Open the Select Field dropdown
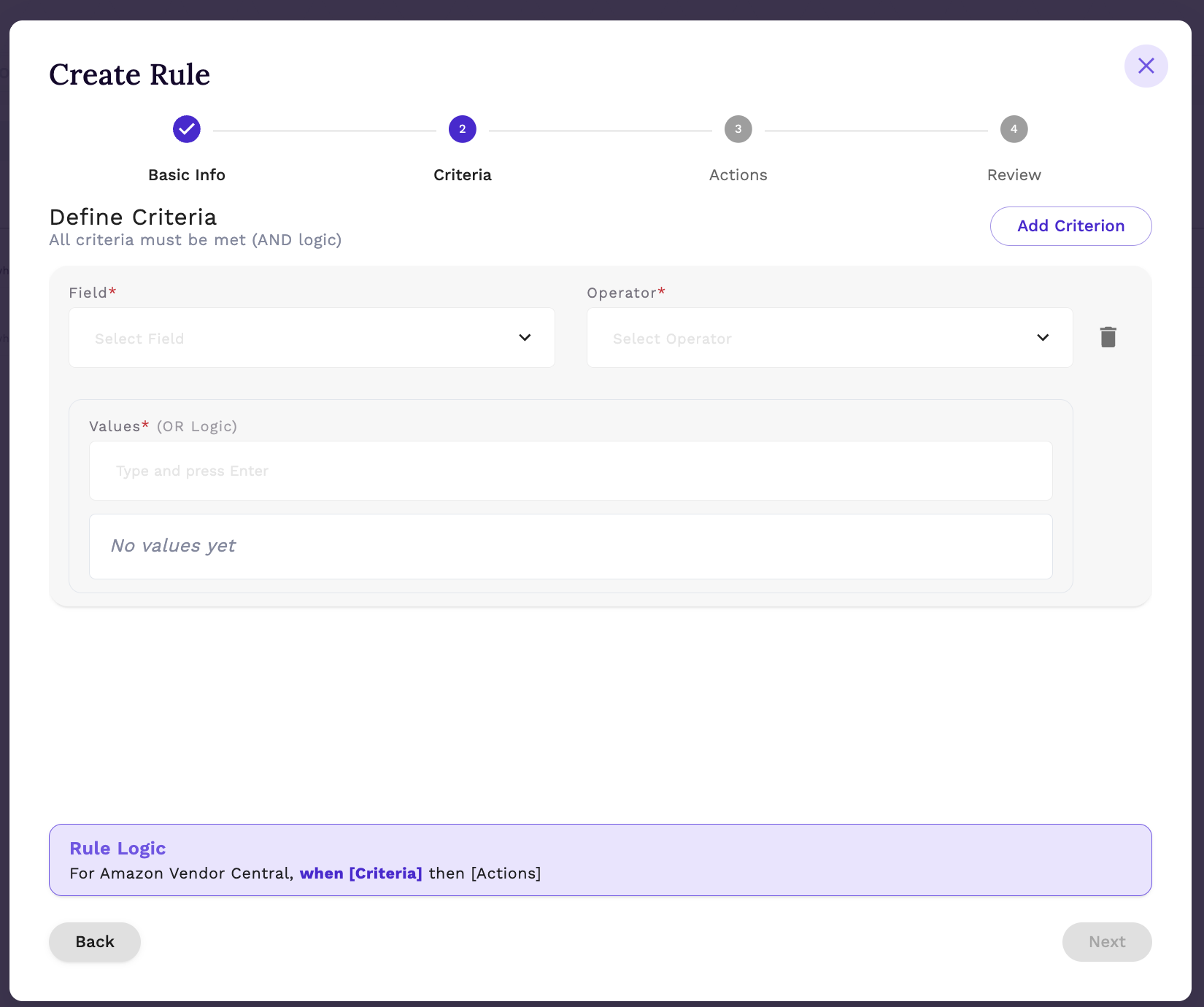1204x1007 pixels. pos(312,337)
